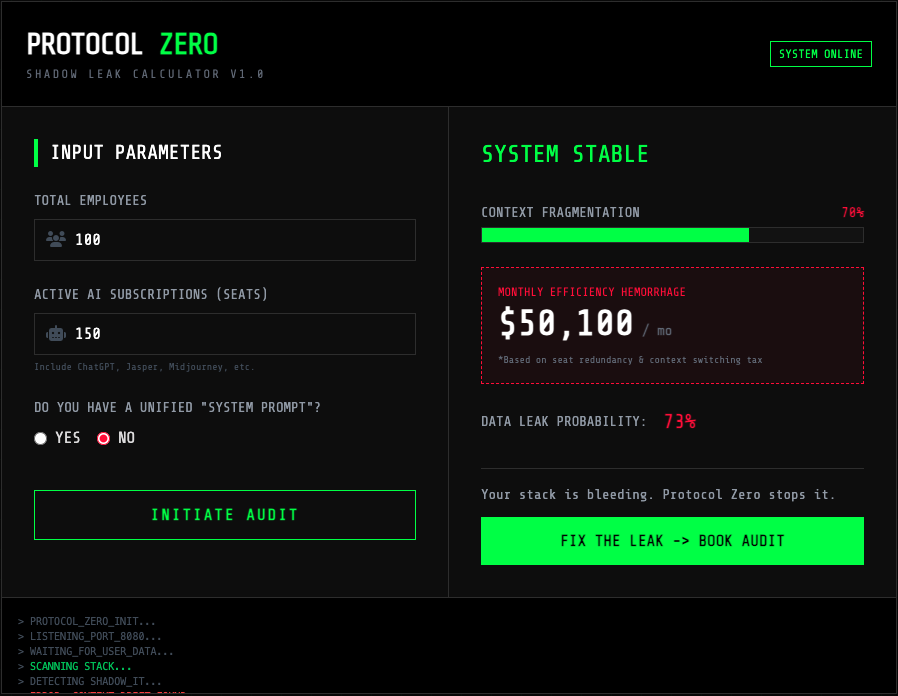Screen dimensions: 898x696
Task: Click the 73% data leak probability value
Action: point(680,421)
